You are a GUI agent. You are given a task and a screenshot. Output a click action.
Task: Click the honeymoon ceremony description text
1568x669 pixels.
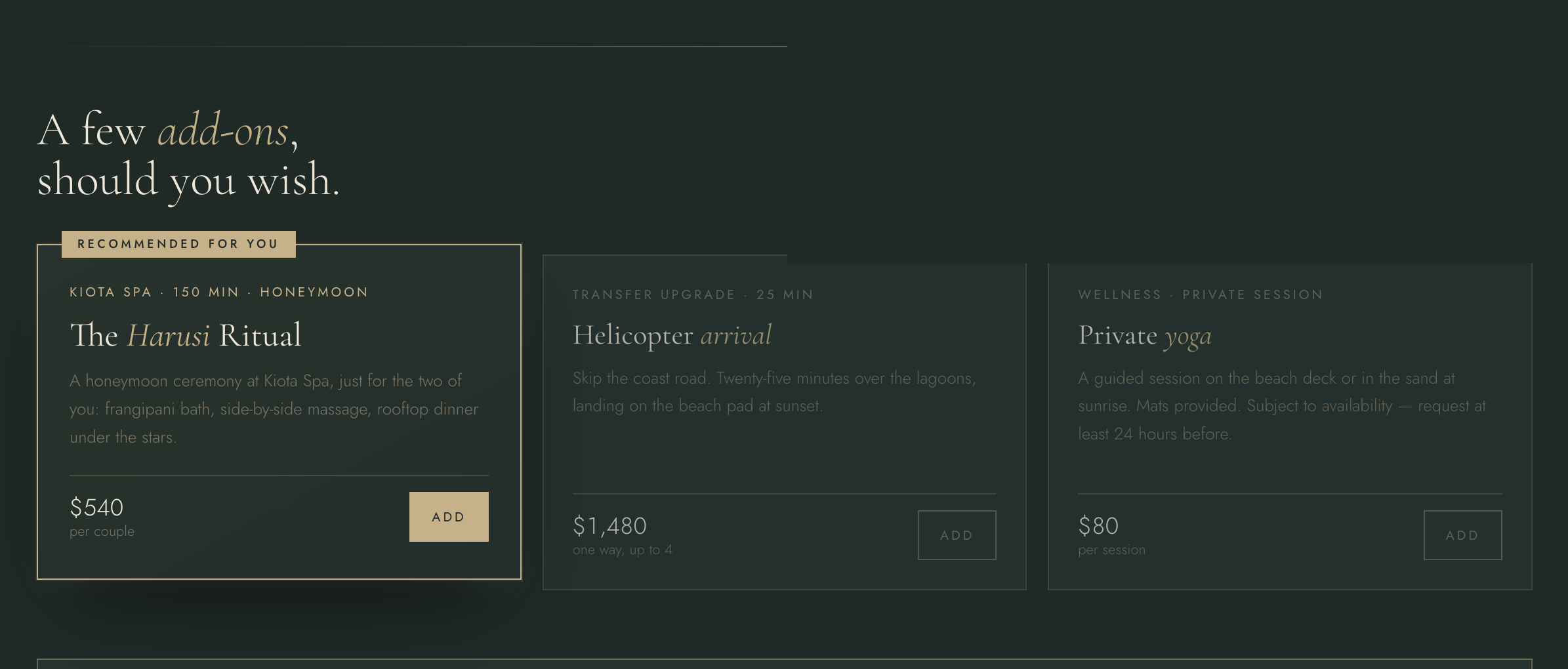pyautogui.click(x=274, y=408)
